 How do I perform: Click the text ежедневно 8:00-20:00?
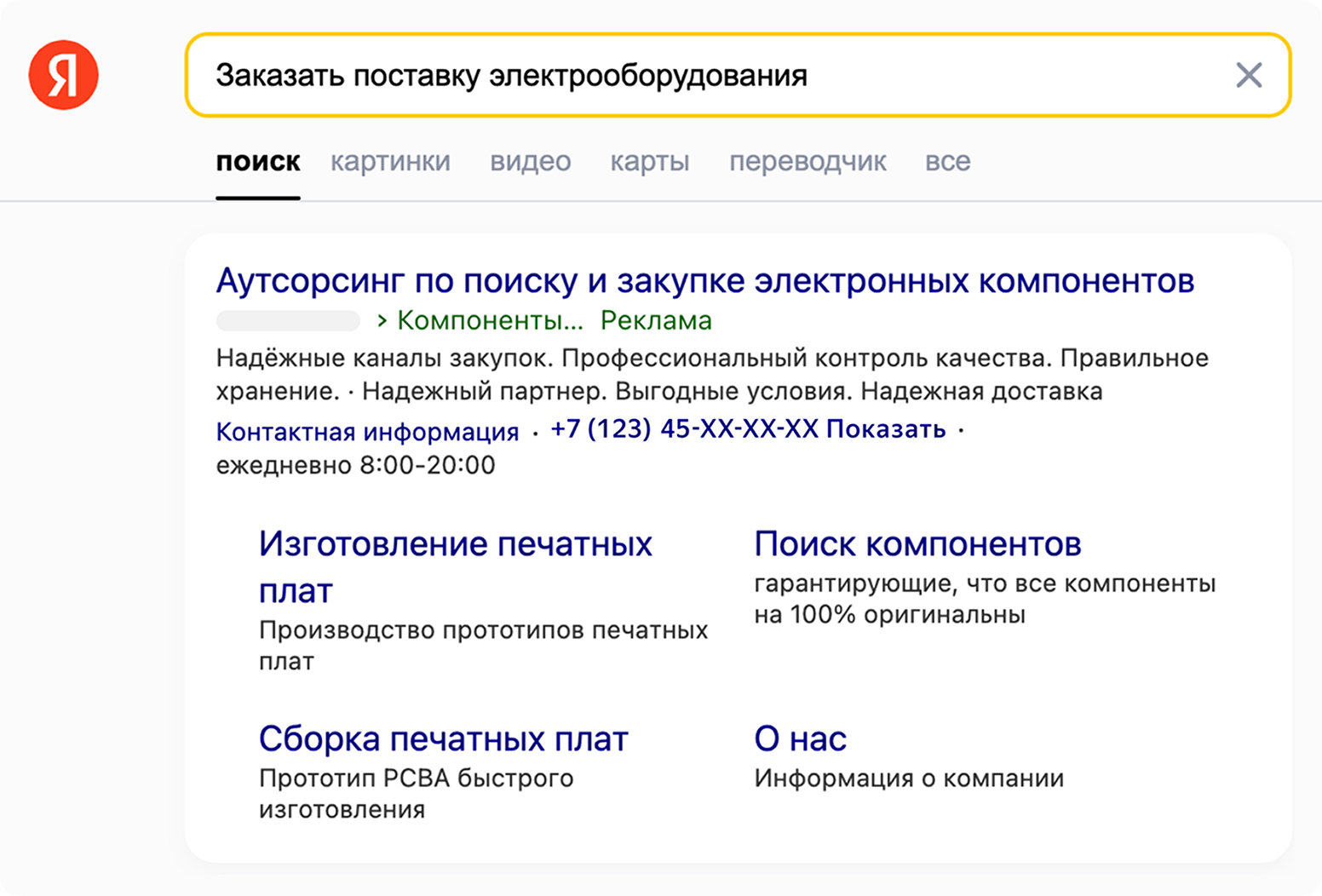point(355,465)
